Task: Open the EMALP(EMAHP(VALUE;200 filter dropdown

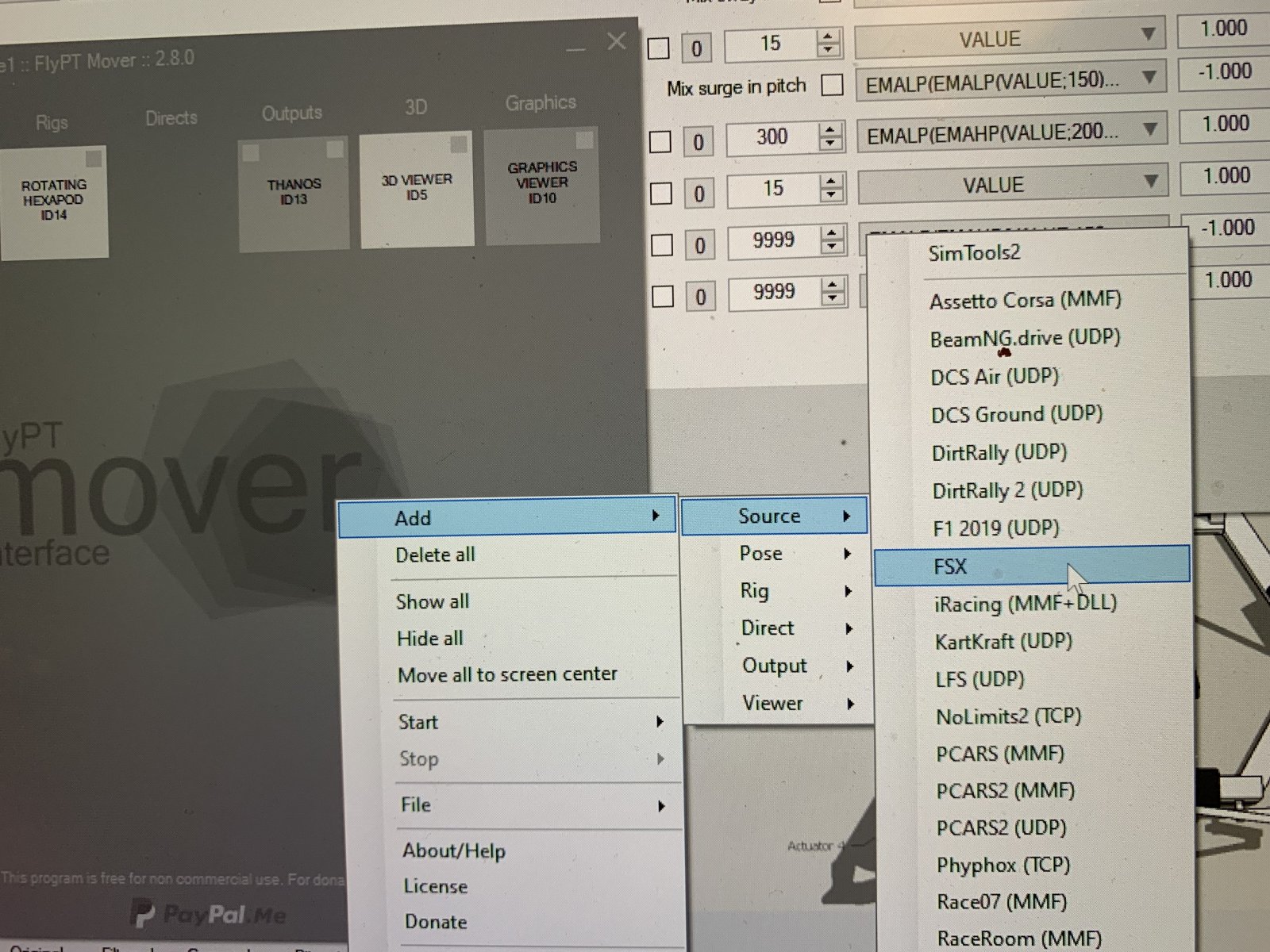Action: (1012, 132)
